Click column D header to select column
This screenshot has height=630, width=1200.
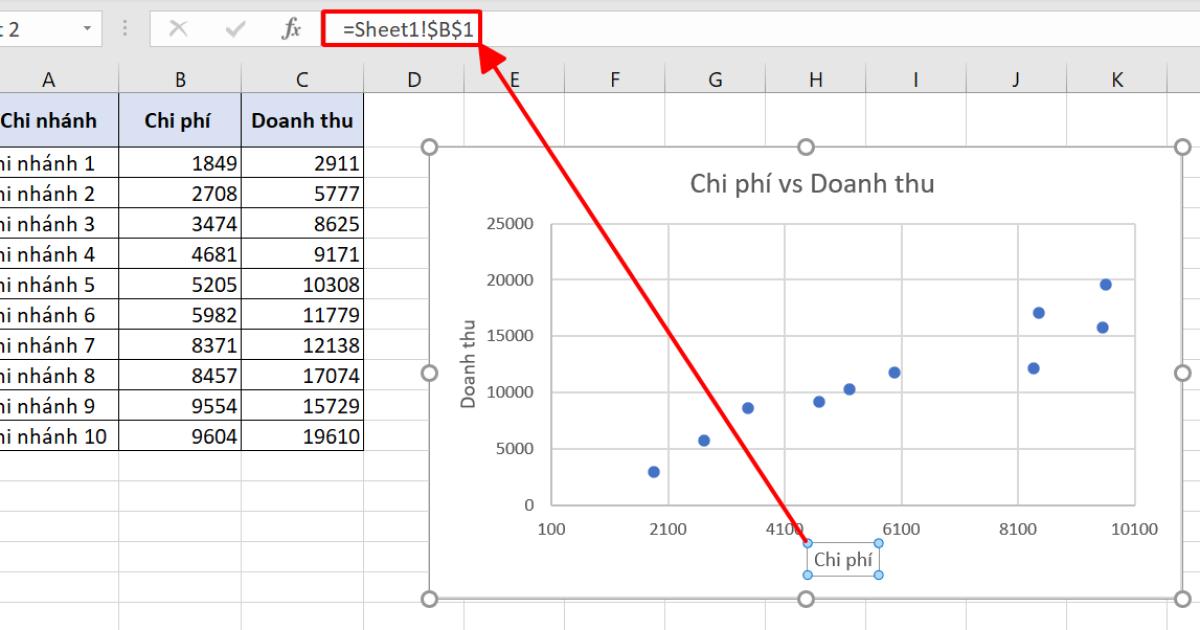tap(413, 79)
